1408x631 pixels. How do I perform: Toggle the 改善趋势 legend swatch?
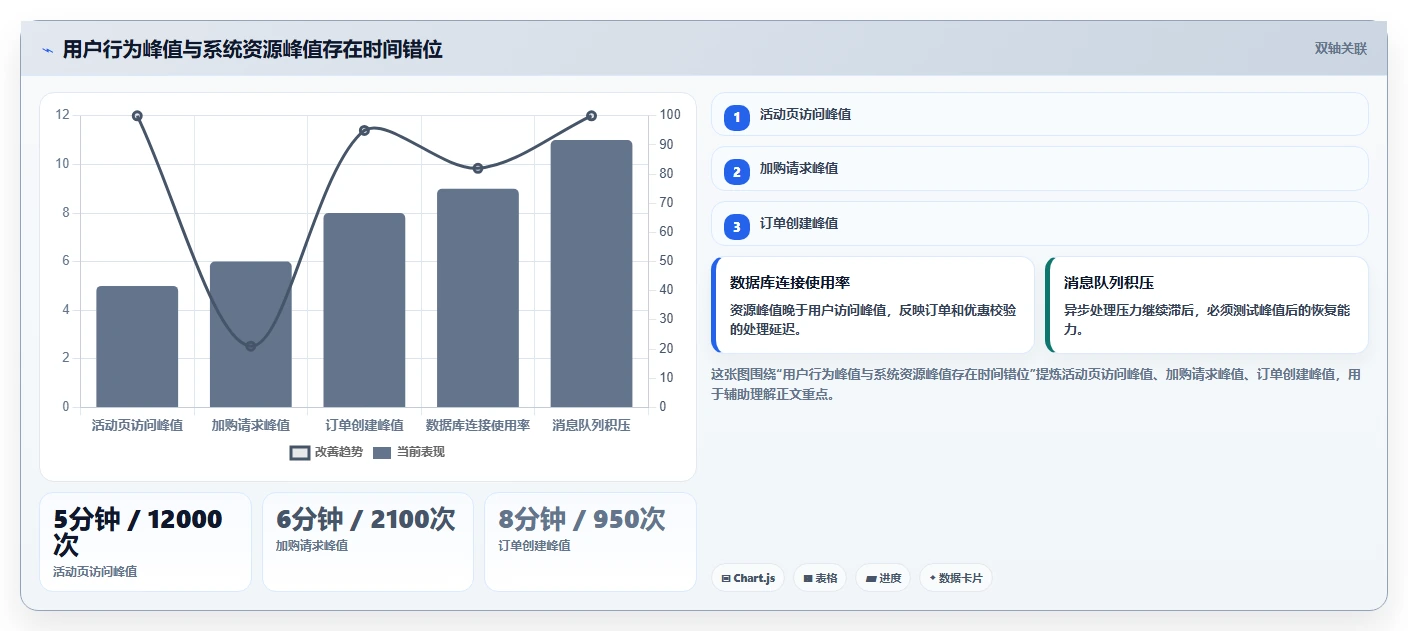click(x=300, y=452)
